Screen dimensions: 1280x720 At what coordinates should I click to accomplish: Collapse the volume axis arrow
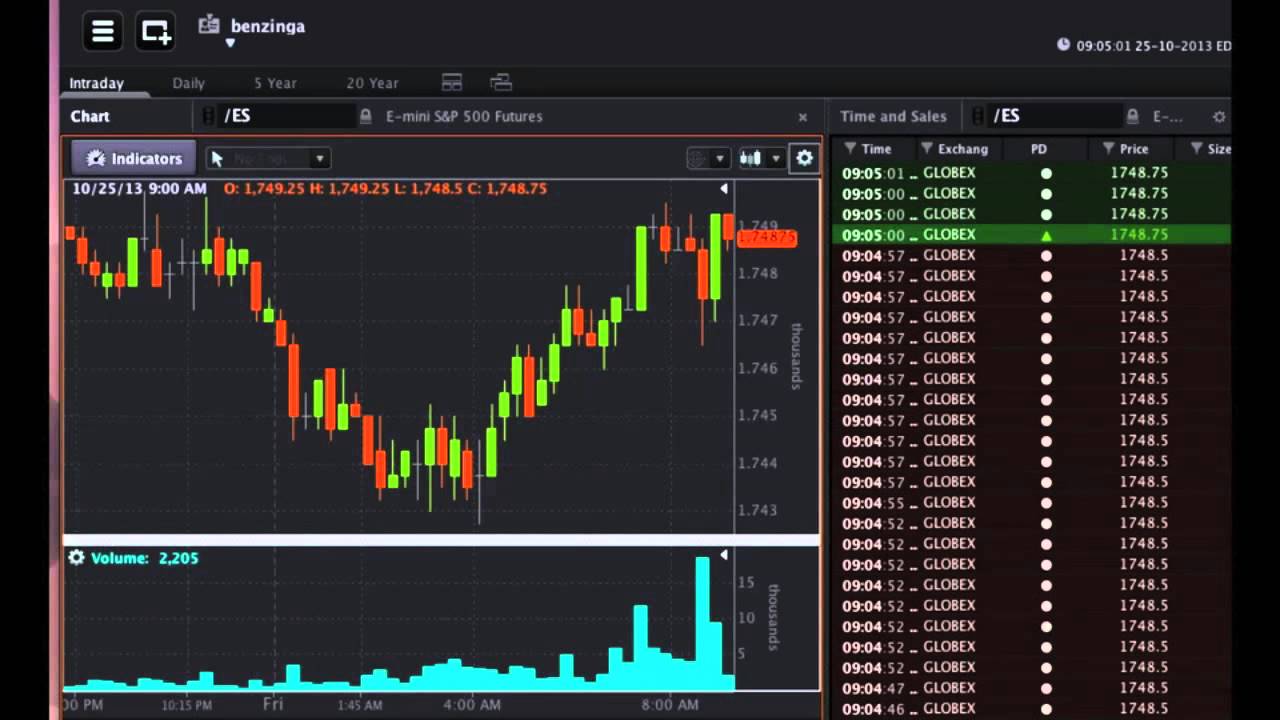pyautogui.click(x=724, y=555)
